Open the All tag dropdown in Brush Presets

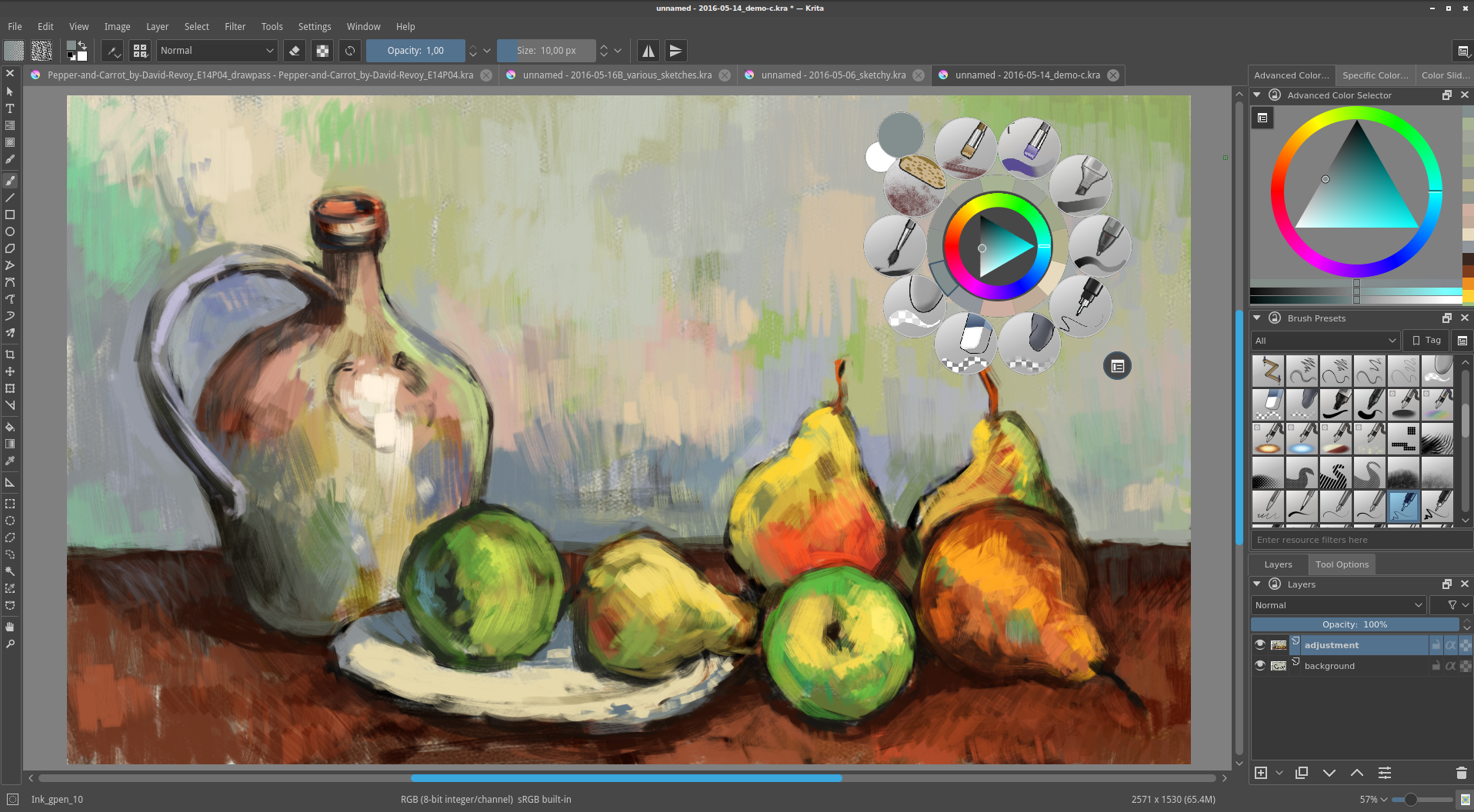1325,341
